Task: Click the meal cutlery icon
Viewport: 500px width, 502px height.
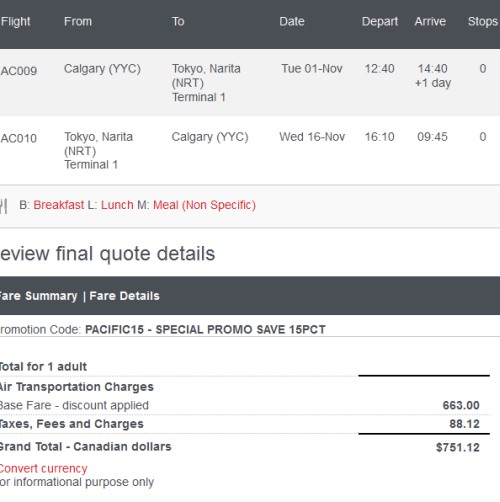Action: click(3, 206)
